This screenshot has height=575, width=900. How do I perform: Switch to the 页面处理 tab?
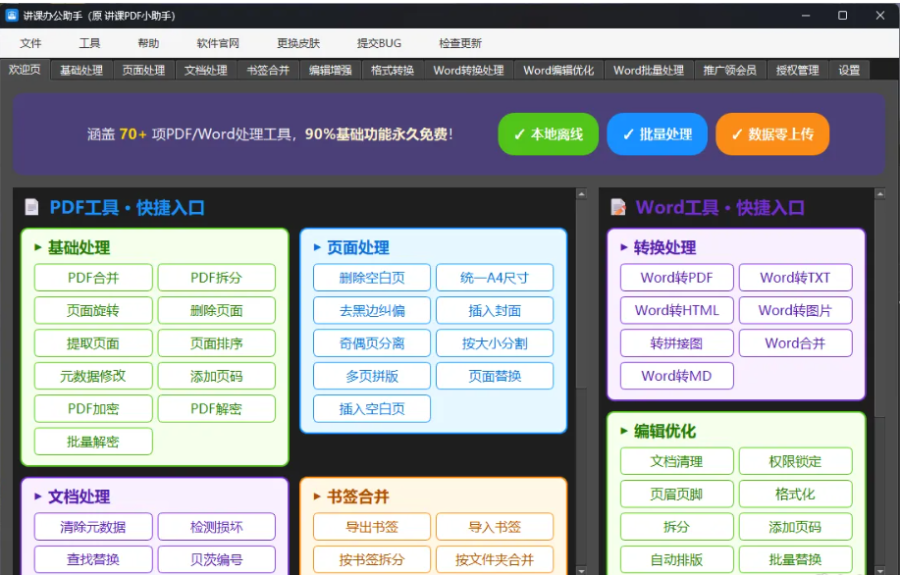coord(143,70)
